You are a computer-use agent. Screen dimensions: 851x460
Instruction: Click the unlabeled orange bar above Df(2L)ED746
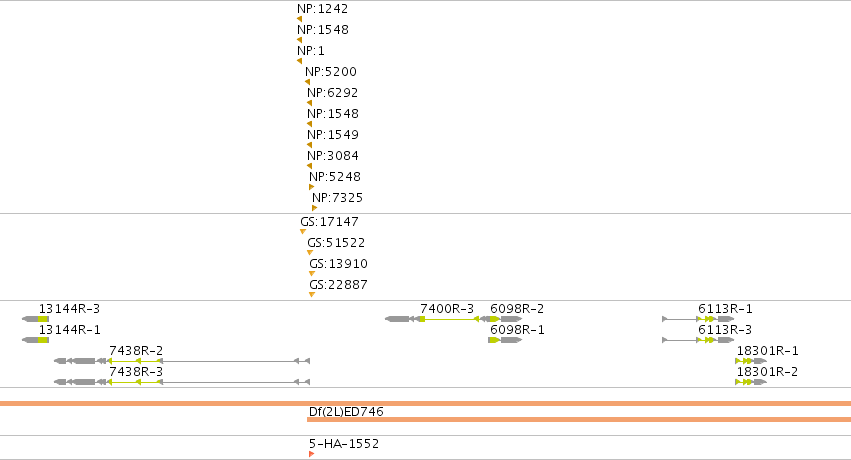tap(426, 404)
